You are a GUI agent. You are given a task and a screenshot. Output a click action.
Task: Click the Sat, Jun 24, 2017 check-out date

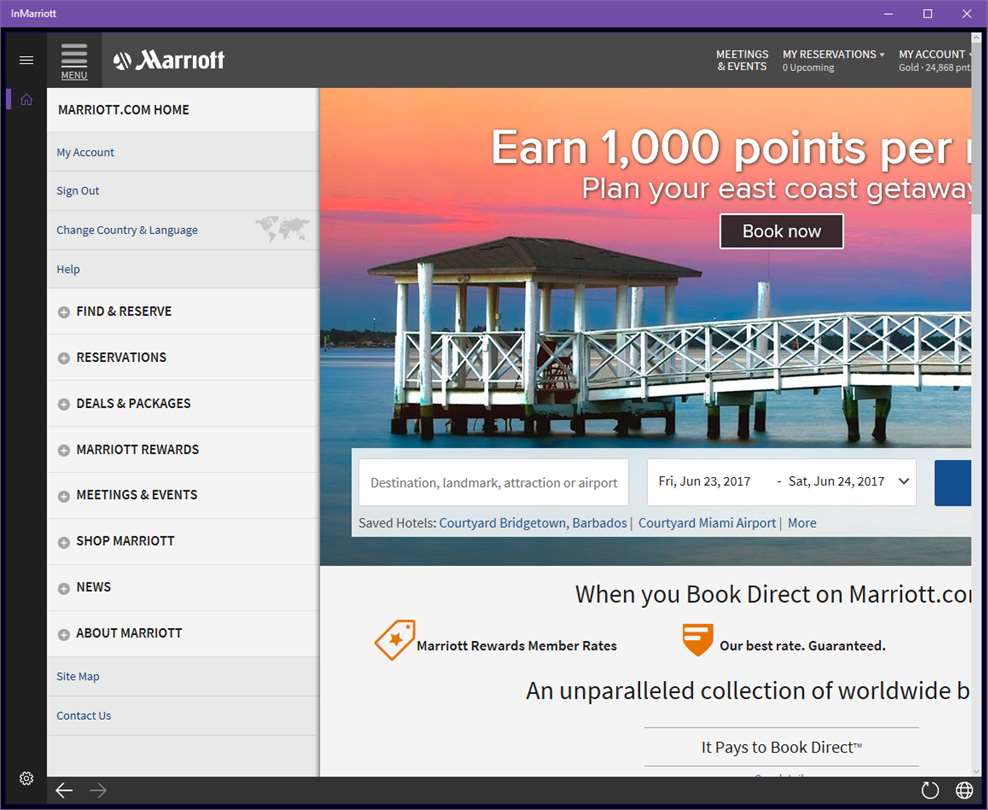click(836, 481)
